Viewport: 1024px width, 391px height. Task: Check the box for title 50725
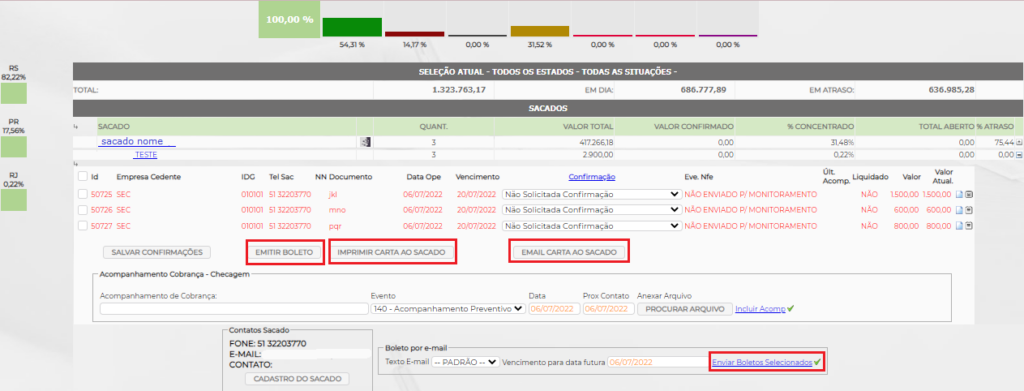point(82,195)
